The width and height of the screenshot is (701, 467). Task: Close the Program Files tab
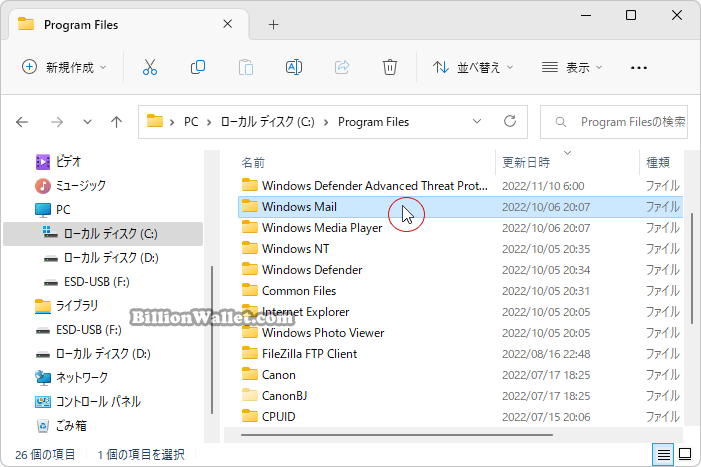click(x=228, y=24)
